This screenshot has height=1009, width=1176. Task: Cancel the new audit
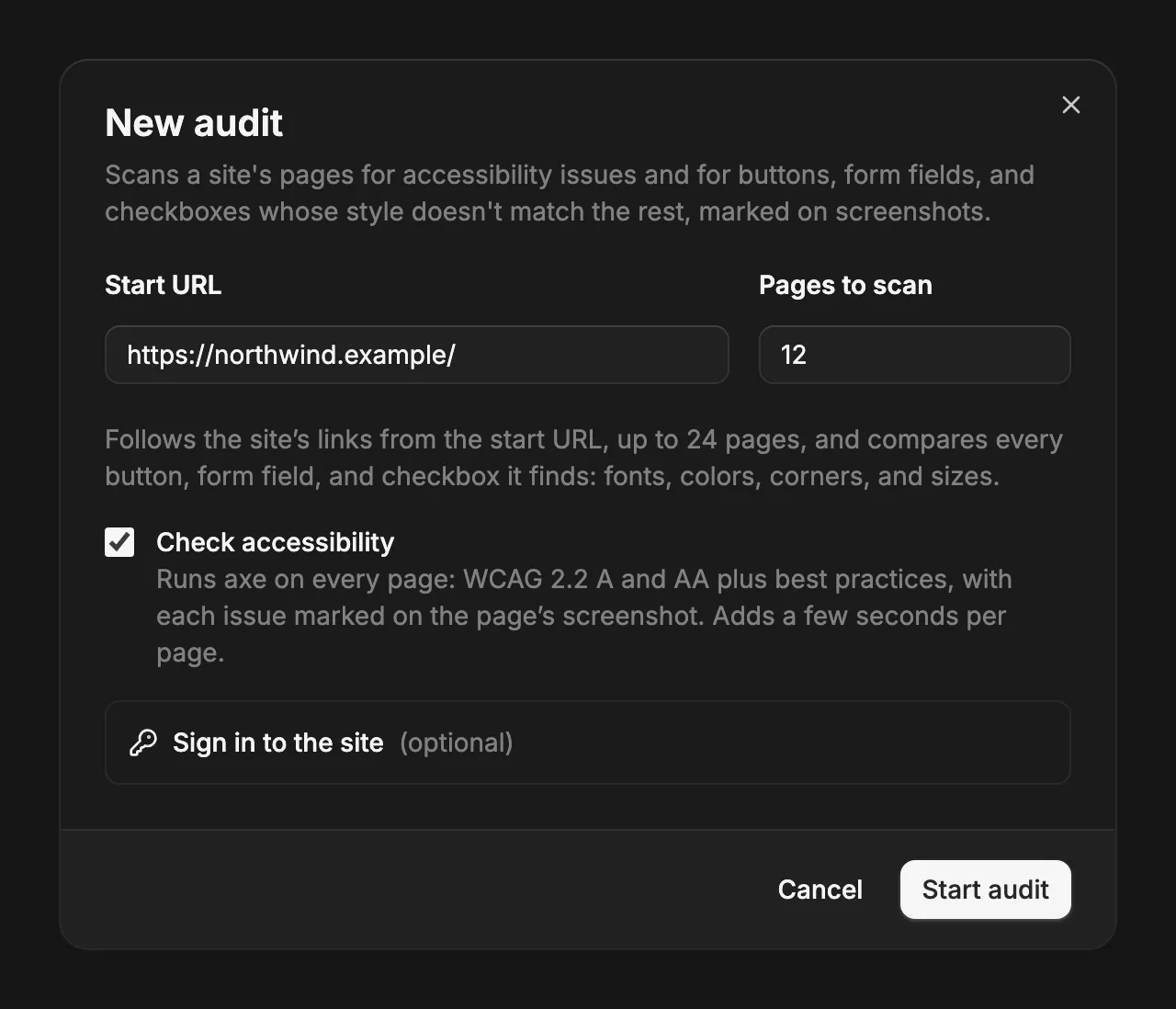[820, 890]
